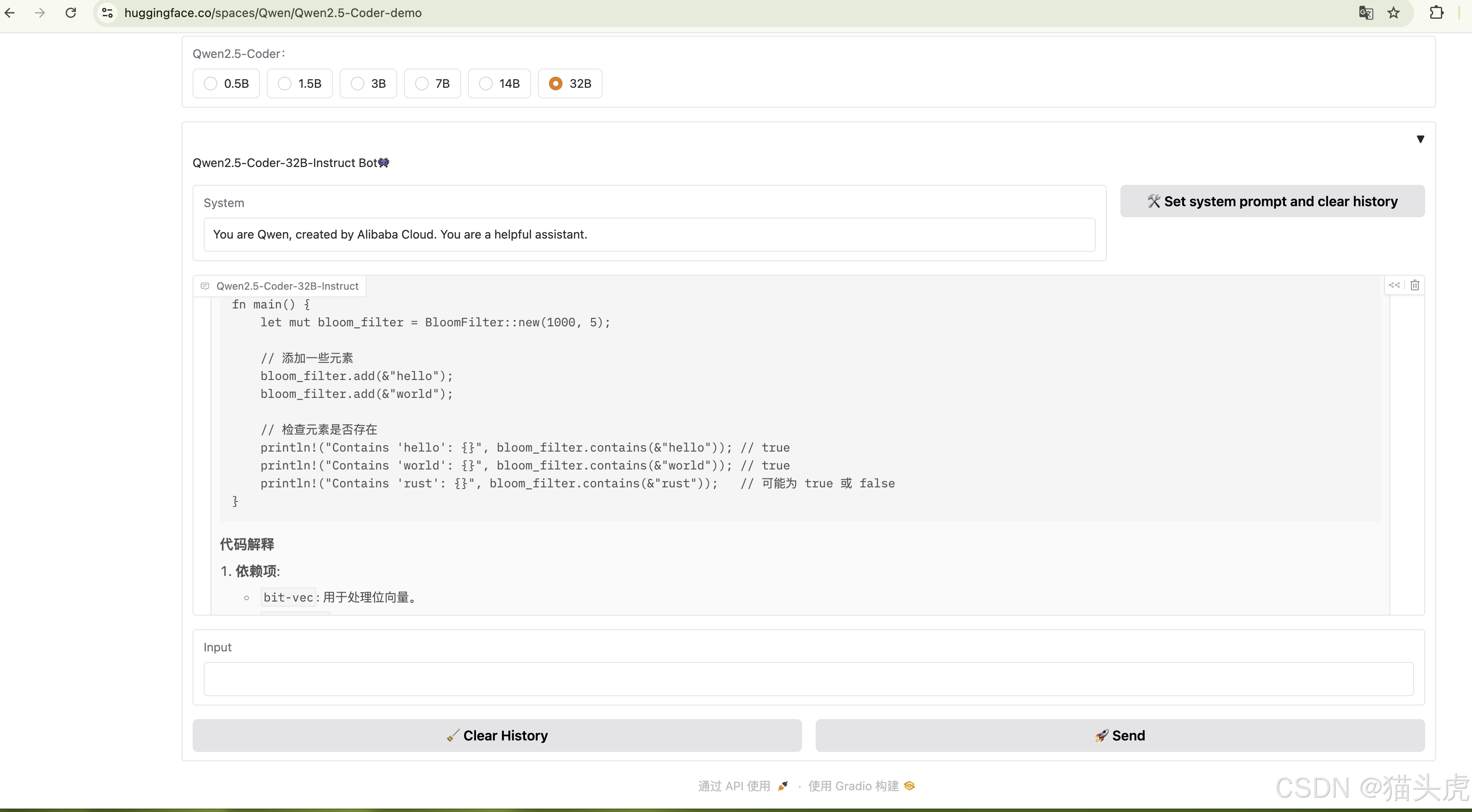Viewport: 1472px width, 812px height.
Task: Click the Input message text field
Action: click(808, 679)
